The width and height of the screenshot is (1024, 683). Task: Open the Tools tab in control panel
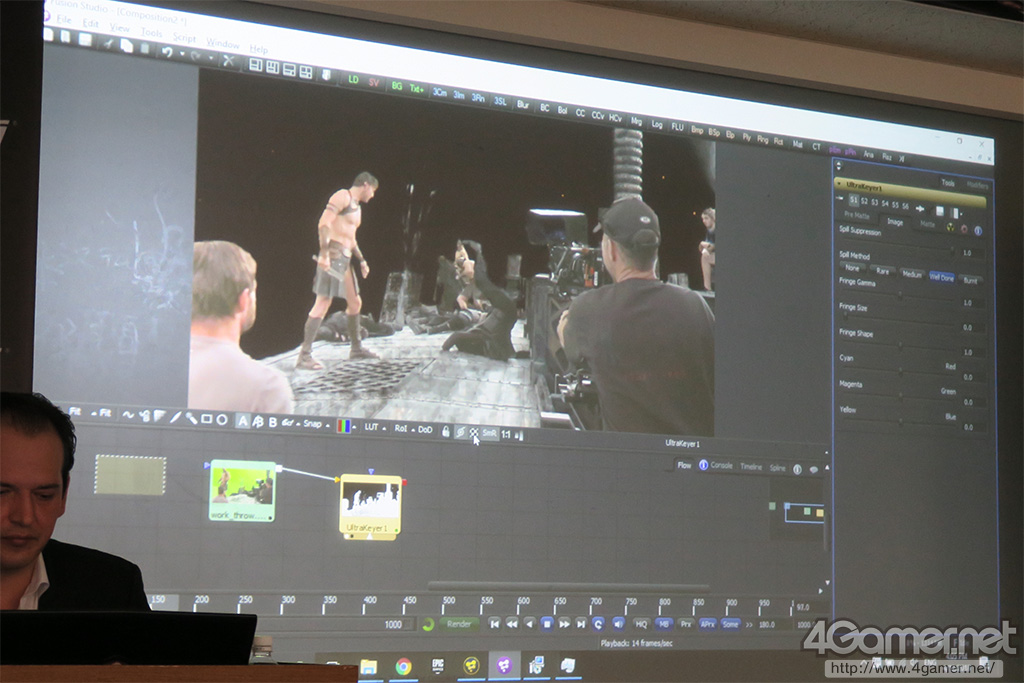click(x=948, y=183)
